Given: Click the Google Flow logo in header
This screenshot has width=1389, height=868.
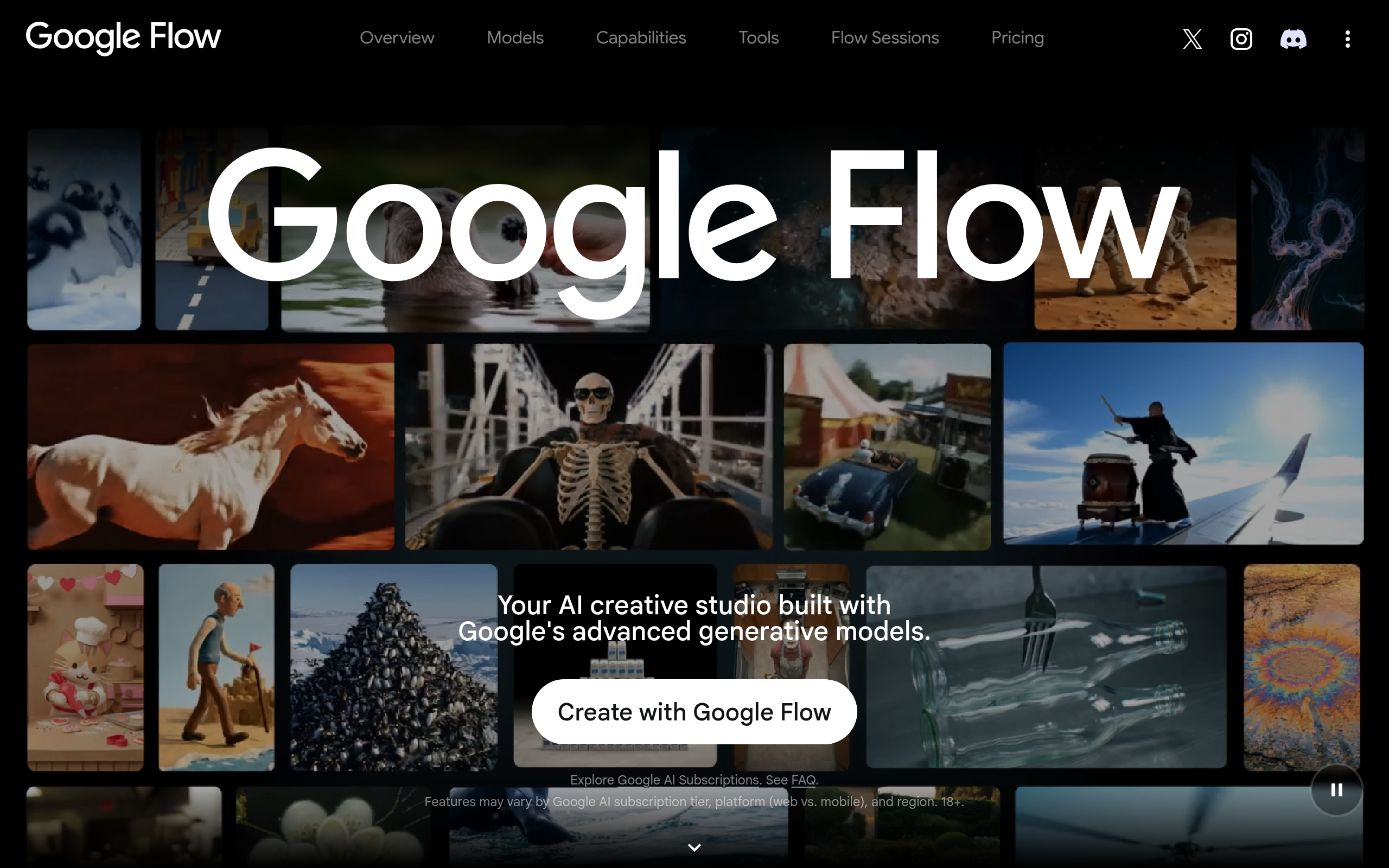Looking at the screenshot, I should click(x=123, y=37).
